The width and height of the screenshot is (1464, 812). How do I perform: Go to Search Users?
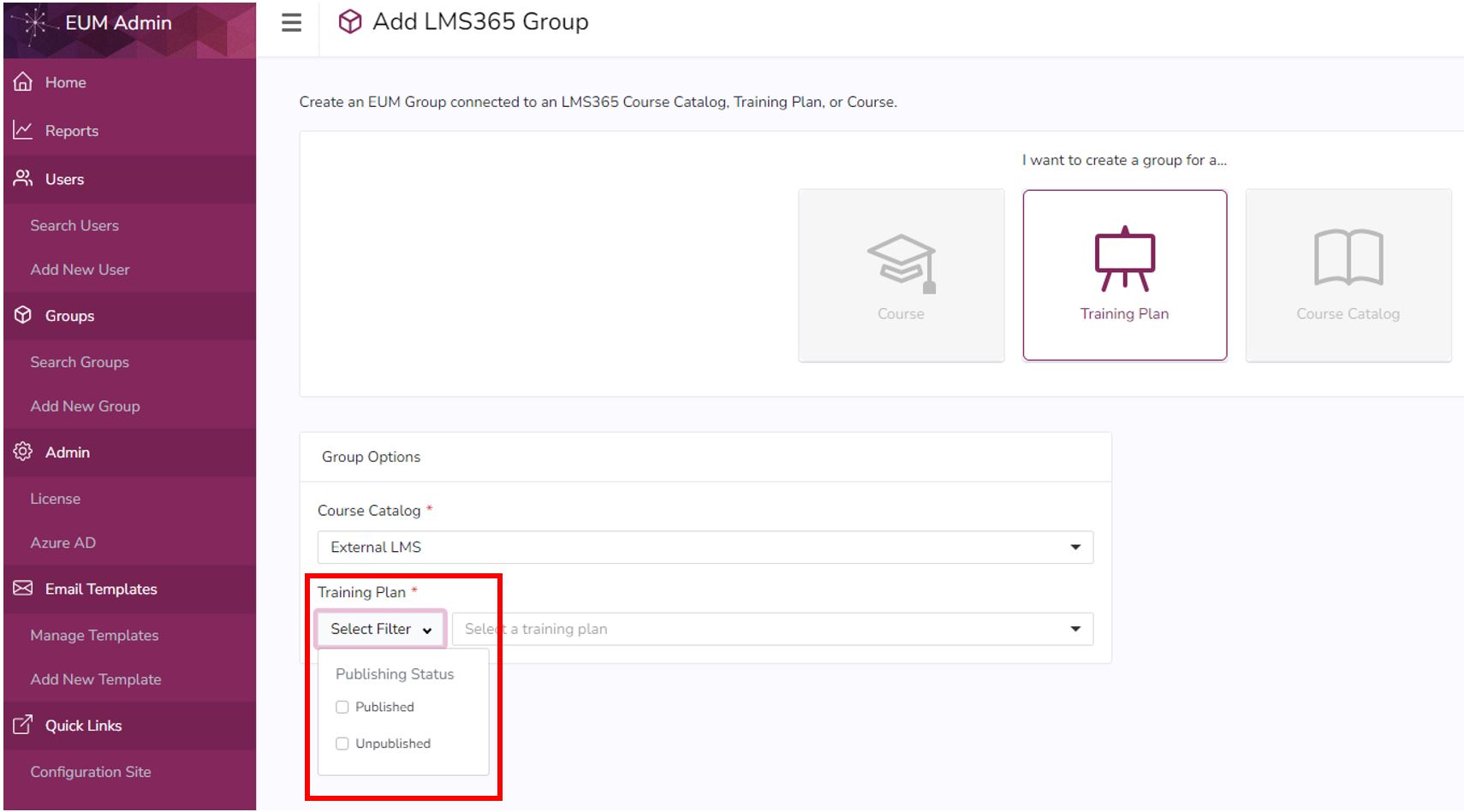coord(74,225)
